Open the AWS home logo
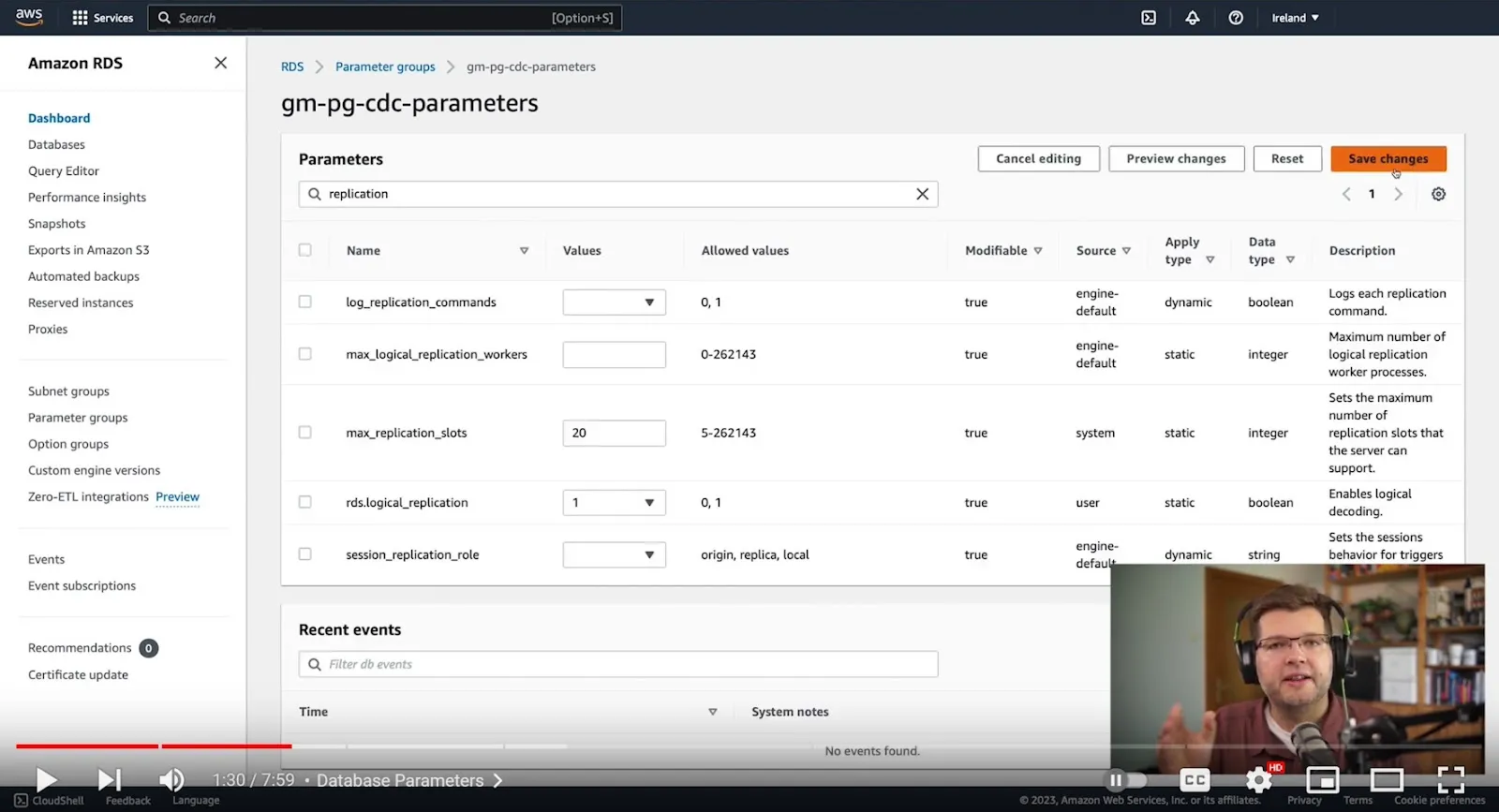The width and height of the screenshot is (1499, 812). point(29,17)
